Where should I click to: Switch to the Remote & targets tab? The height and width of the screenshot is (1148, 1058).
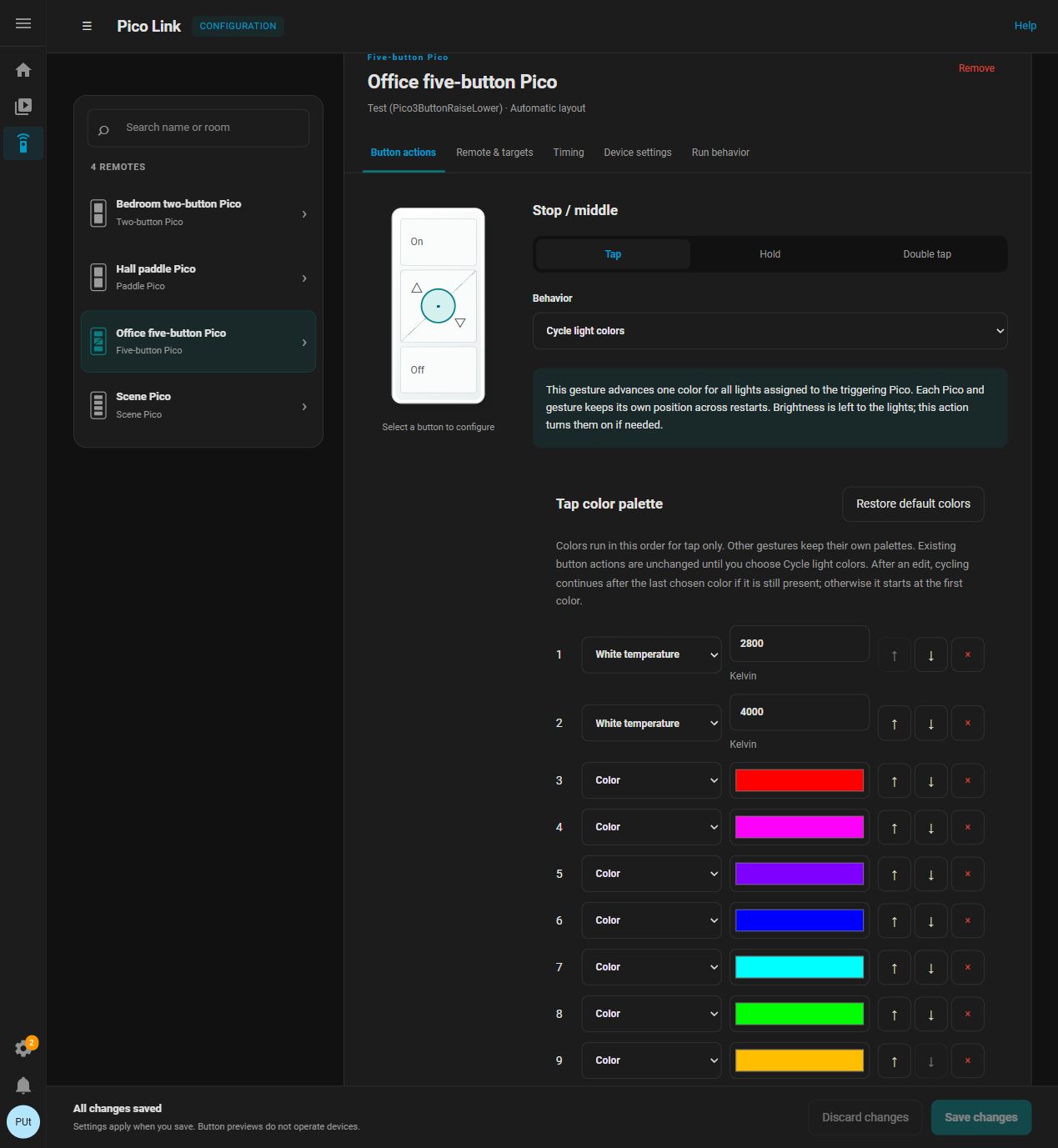(494, 153)
